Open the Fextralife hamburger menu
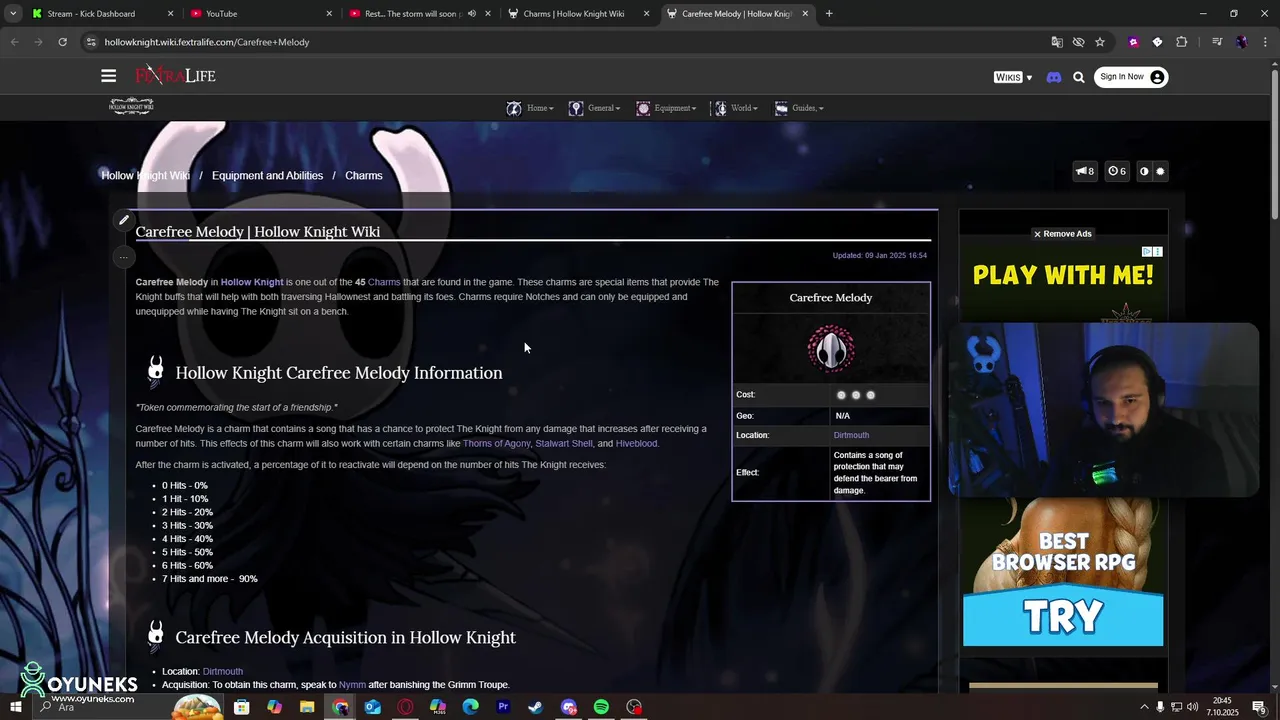The height and width of the screenshot is (720, 1280). point(108,76)
